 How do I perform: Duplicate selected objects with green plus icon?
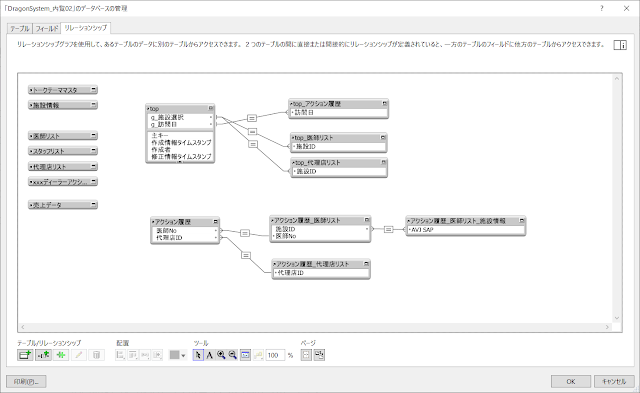61,355
